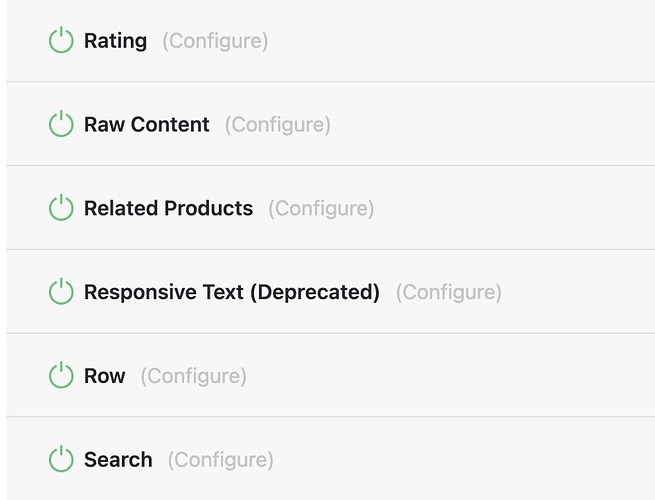
Task: Click power icon beside Responsive Text (Deprecated)
Action: coord(61,292)
